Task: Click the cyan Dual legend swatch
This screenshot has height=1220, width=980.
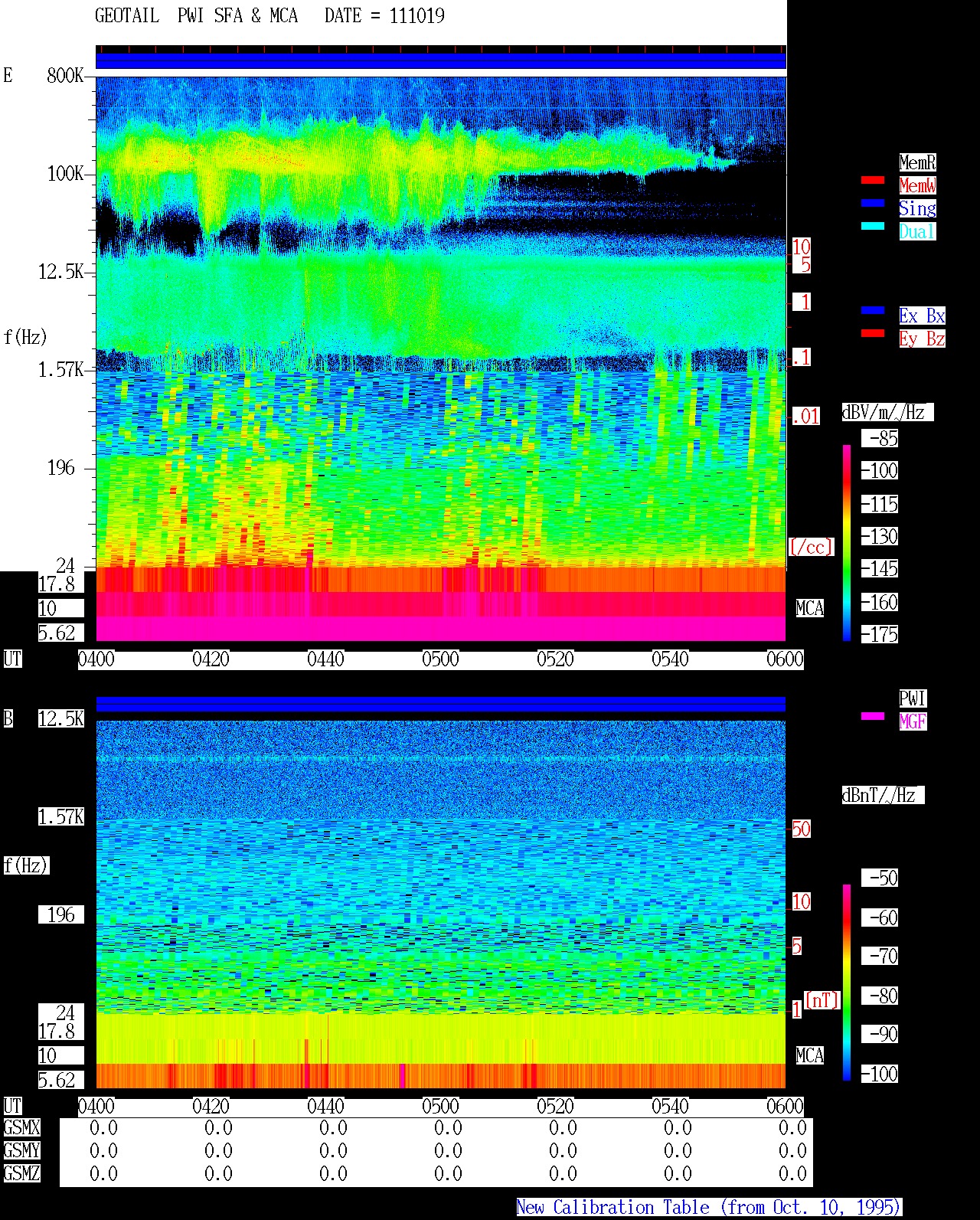Action: (x=873, y=226)
